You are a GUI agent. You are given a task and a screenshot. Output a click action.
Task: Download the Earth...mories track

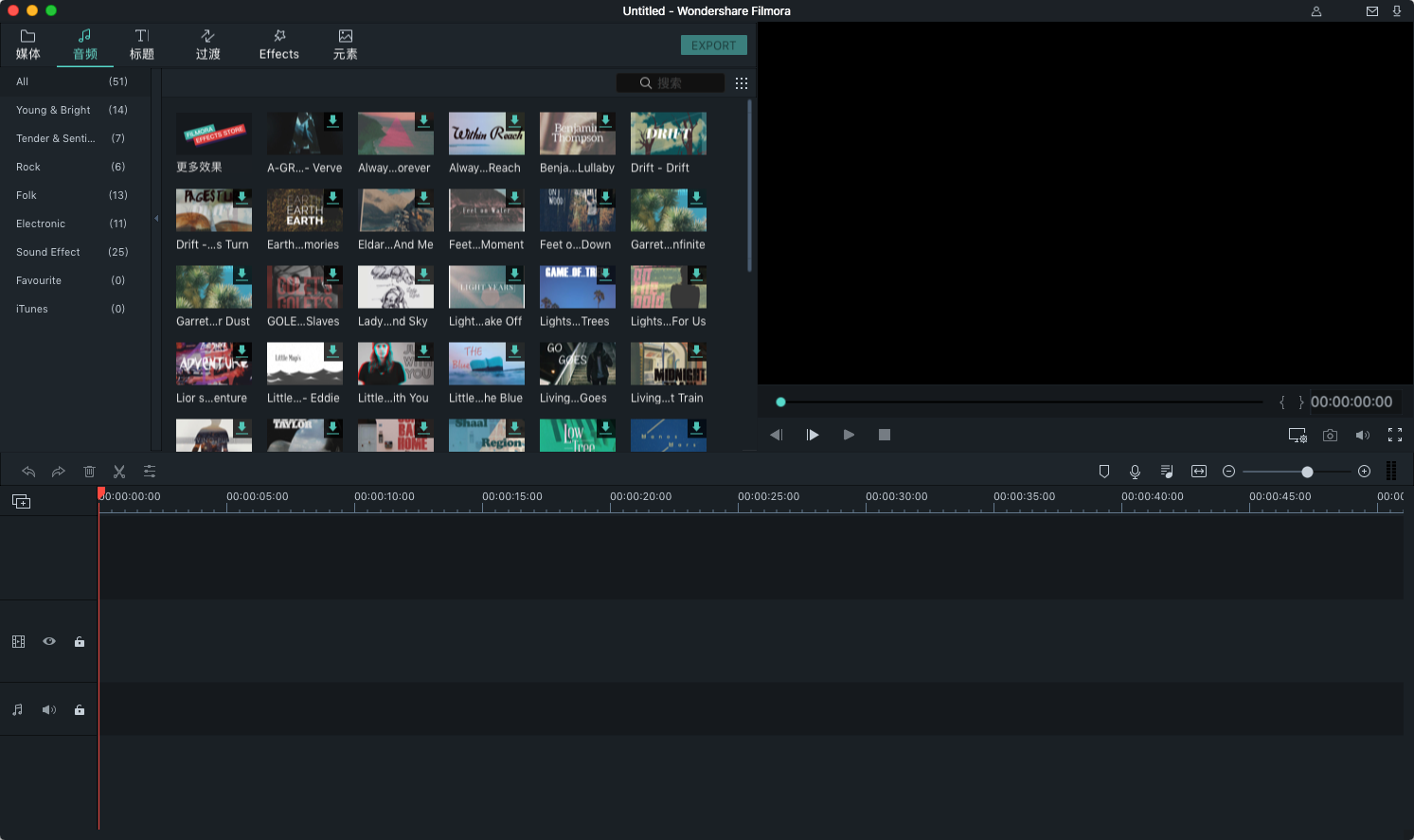point(332,197)
